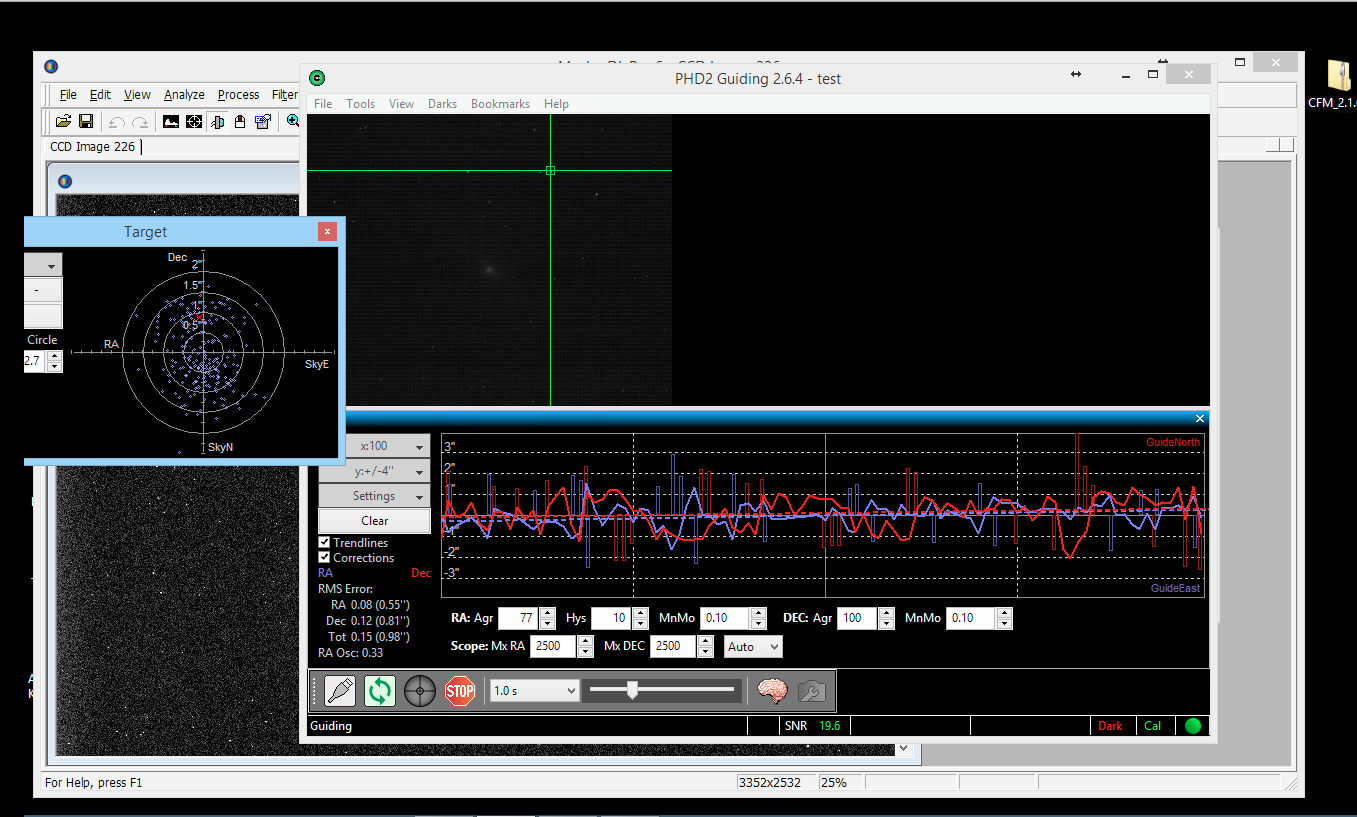Click the crosshair guide target icon
The image size is (1357, 817).
pos(419,691)
